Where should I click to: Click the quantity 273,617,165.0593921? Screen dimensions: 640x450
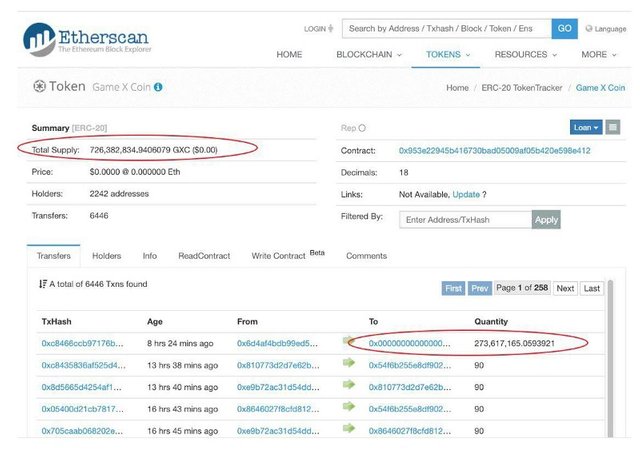(514, 343)
